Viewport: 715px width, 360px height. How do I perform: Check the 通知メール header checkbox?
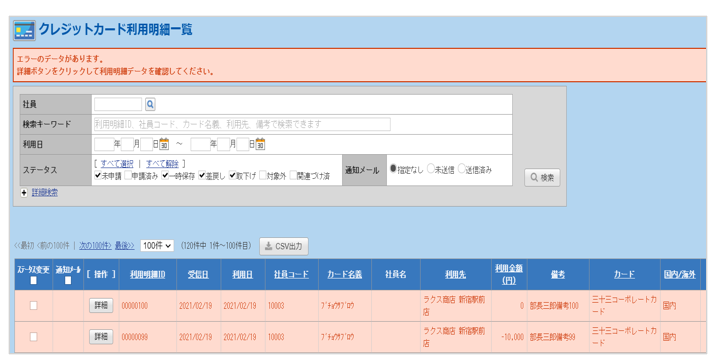[x=68, y=281]
